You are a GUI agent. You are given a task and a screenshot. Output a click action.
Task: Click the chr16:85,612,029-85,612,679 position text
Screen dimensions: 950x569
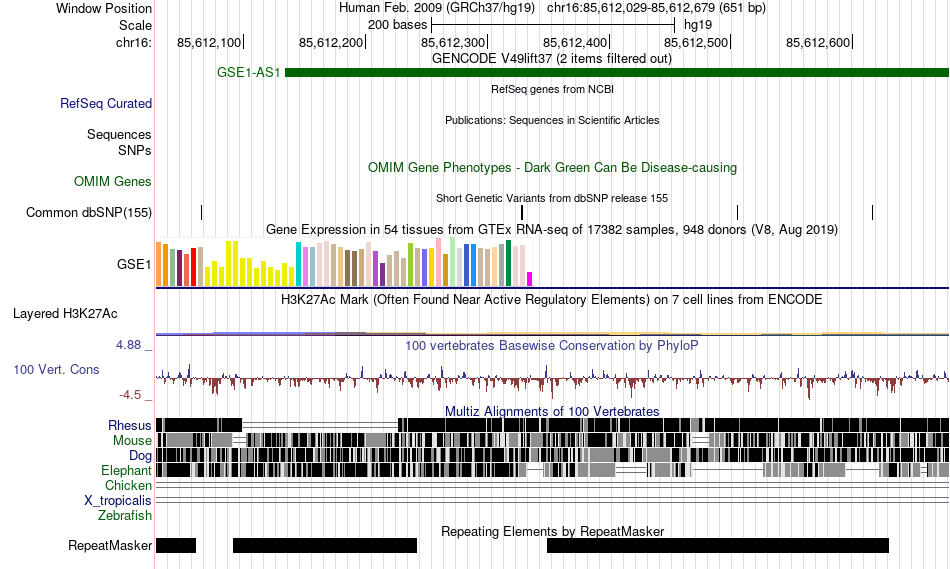click(656, 8)
